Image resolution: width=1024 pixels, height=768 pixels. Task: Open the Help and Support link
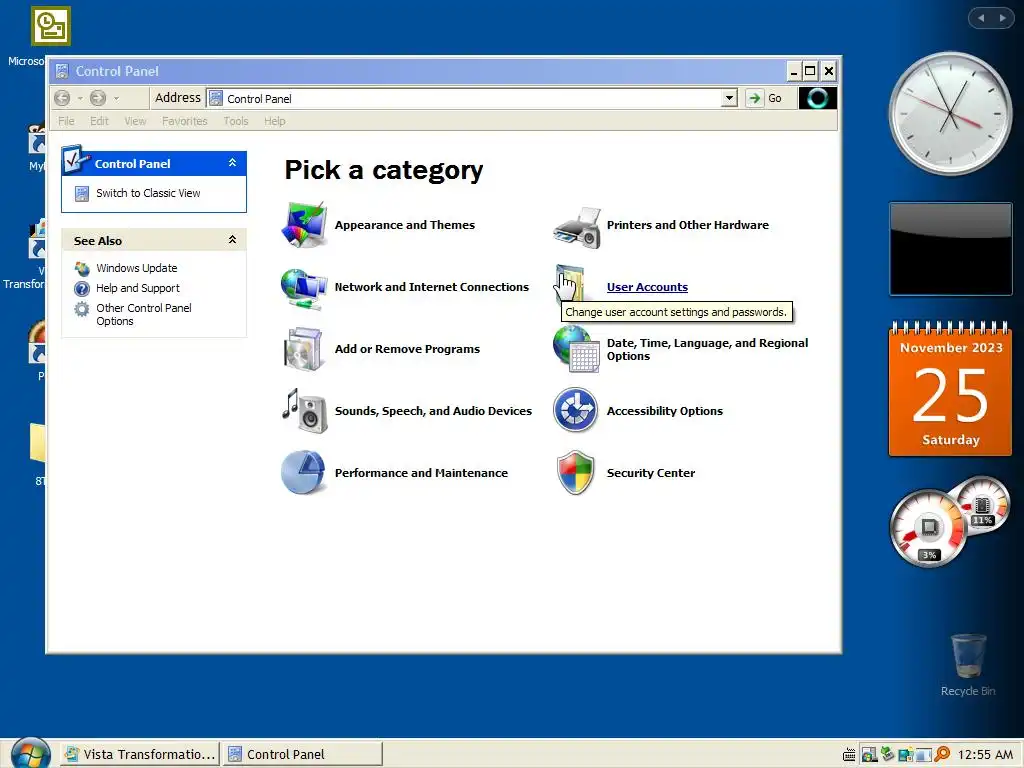tap(138, 288)
